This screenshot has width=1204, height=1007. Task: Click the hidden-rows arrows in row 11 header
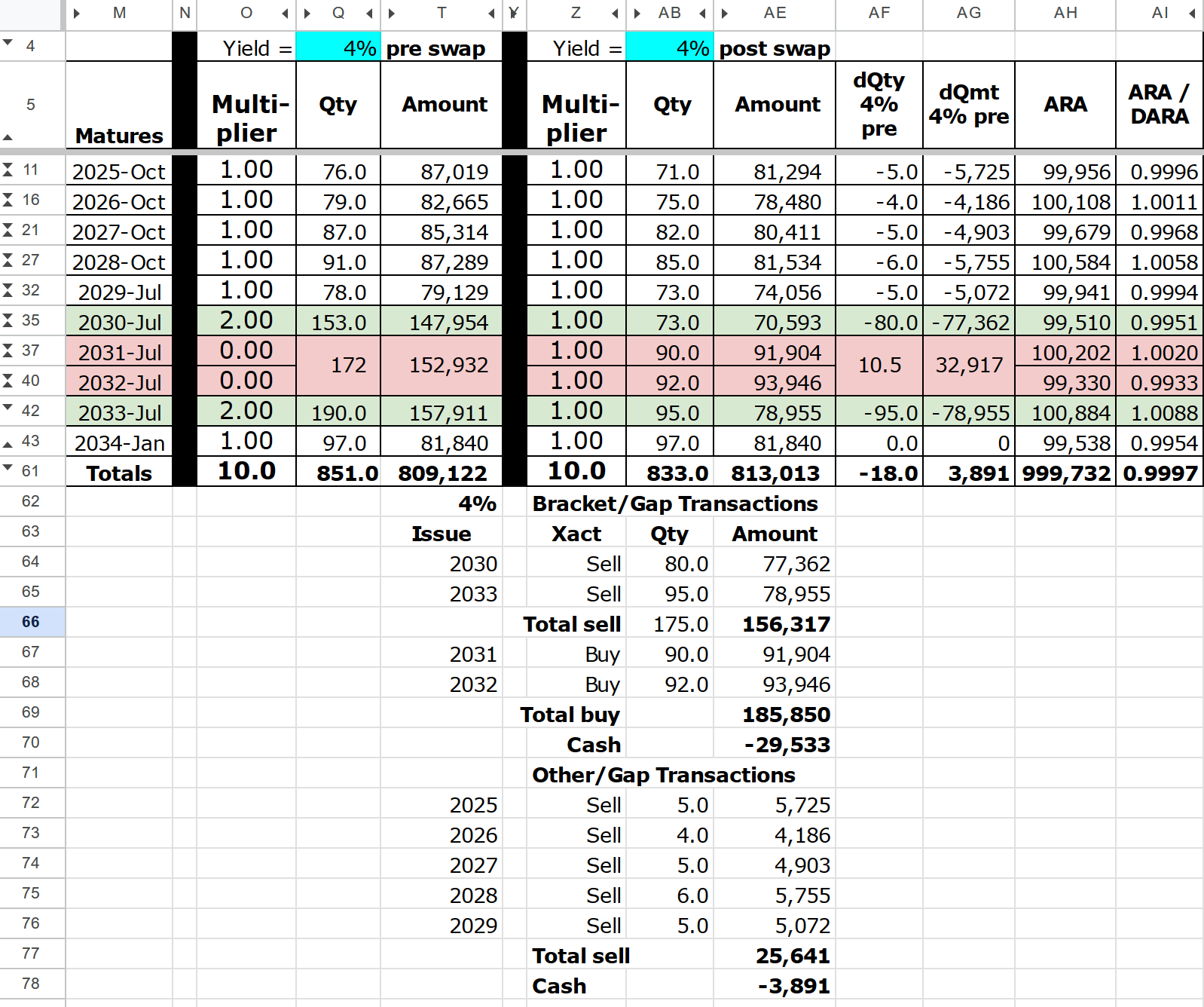click(8, 170)
